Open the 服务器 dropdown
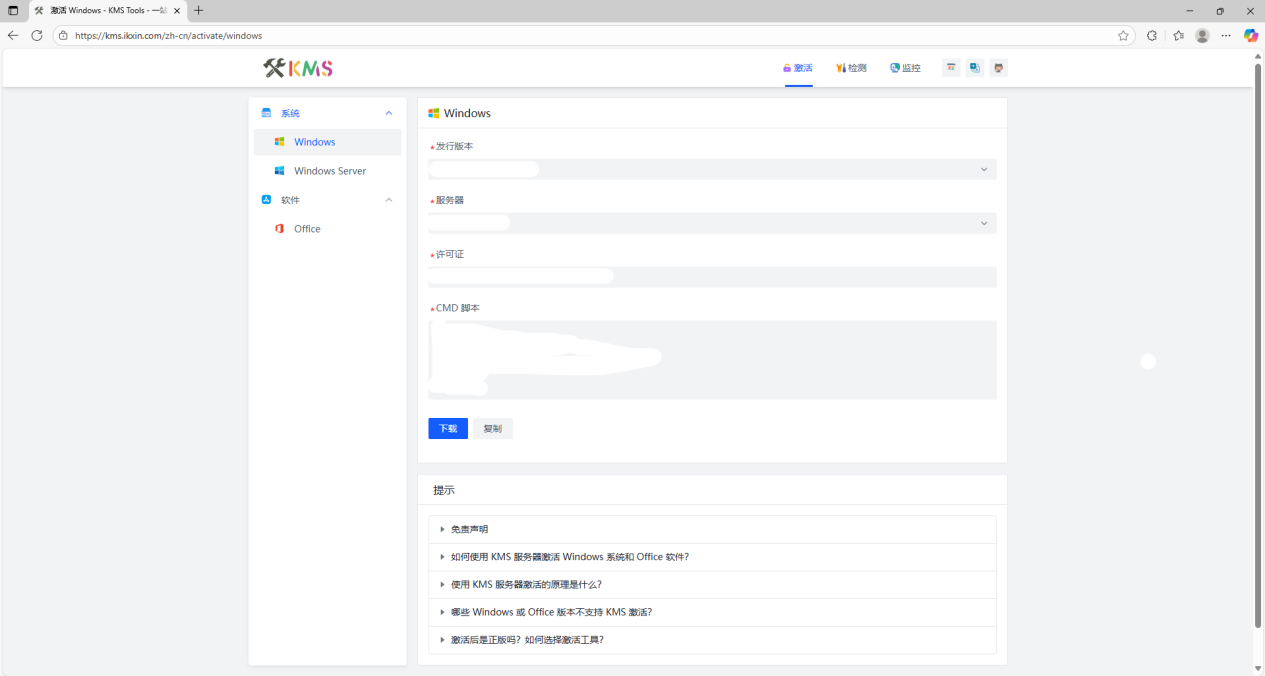This screenshot has height=676, width=1265. [x=712, y=223]
